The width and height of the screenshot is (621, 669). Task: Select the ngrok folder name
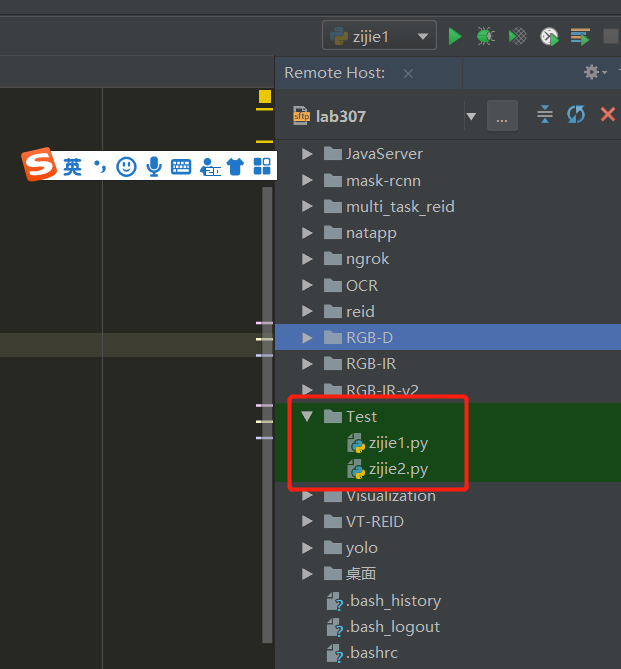(367, 260)
